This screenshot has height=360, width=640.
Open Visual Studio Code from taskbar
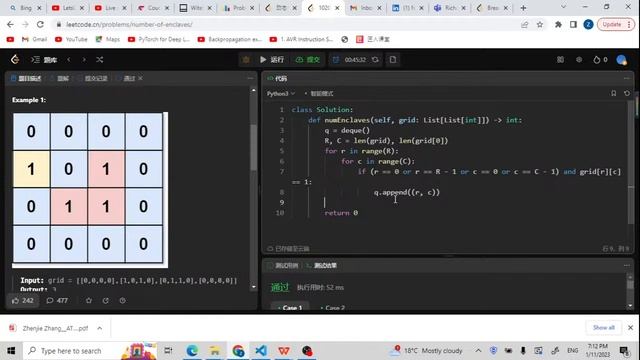(261, 351)
